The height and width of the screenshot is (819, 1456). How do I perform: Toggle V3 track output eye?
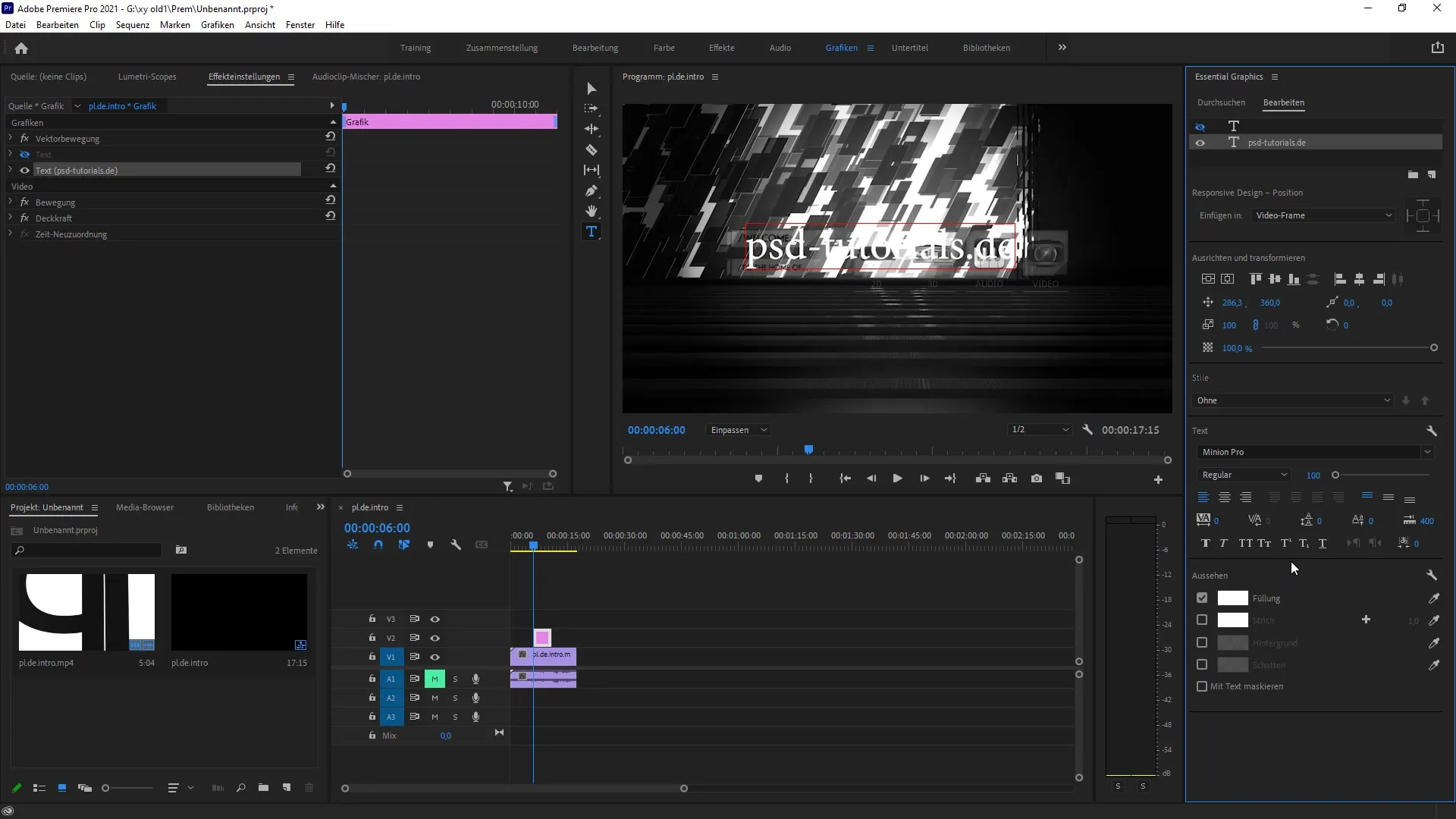(x=435, y=620)
